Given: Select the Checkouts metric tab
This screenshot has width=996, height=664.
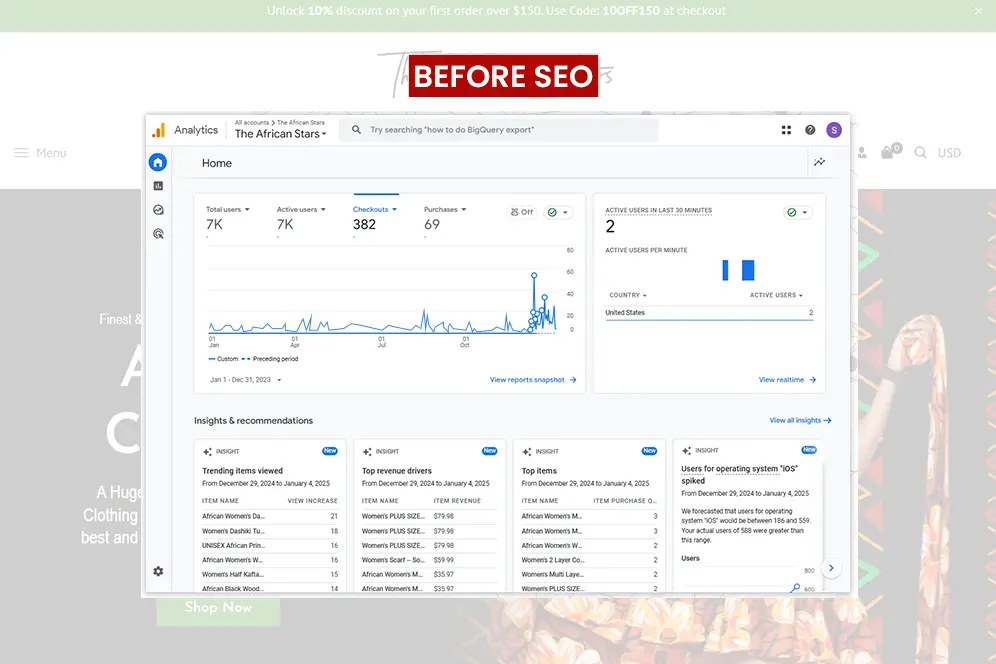Looking at the screenshot, I should click(x=375, y=210).
